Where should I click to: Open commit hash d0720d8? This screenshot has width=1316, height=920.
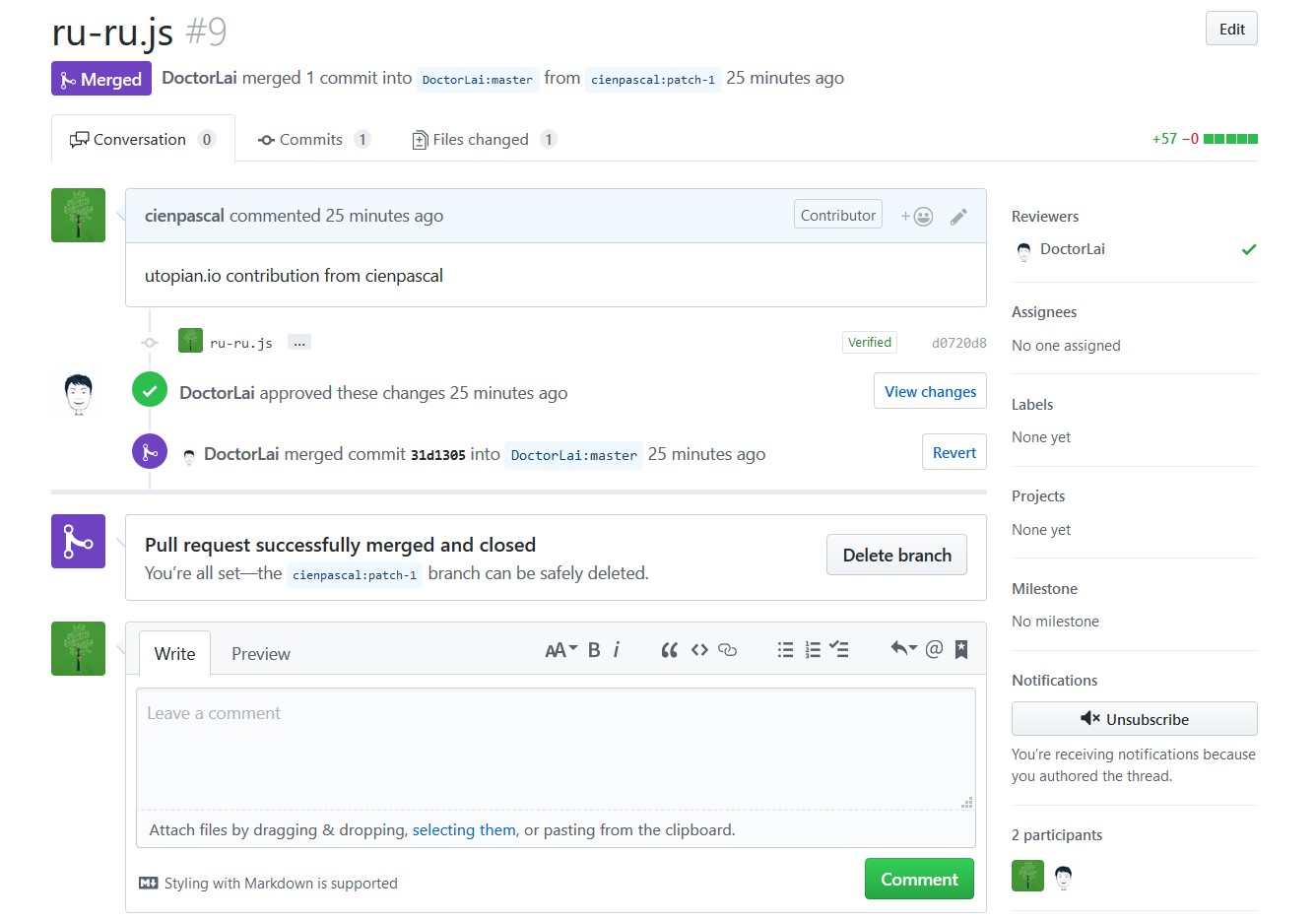click(958, 343)
